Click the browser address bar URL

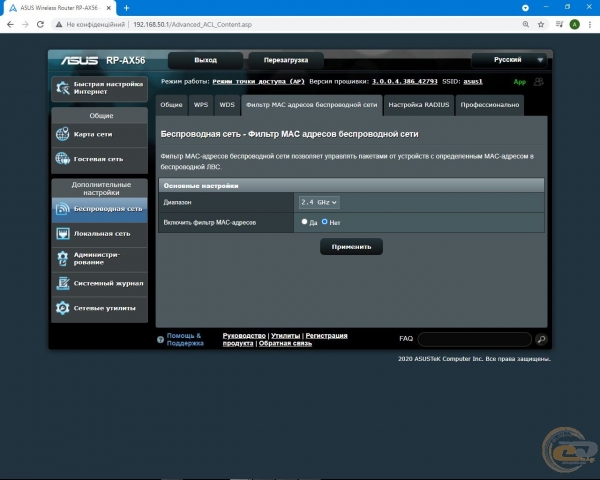click(192, 24)
